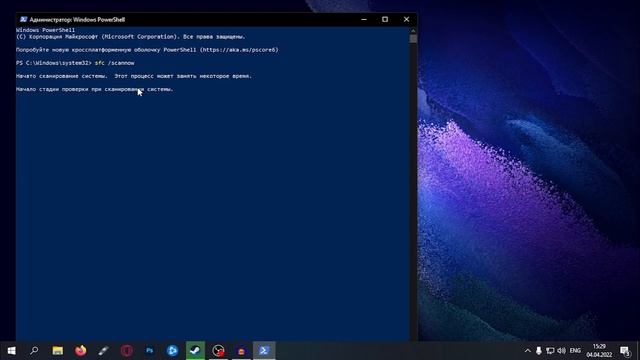Click the gray slanted tool taskbar icon
This screenshot has height=360, width=640.
click(103, 351)
